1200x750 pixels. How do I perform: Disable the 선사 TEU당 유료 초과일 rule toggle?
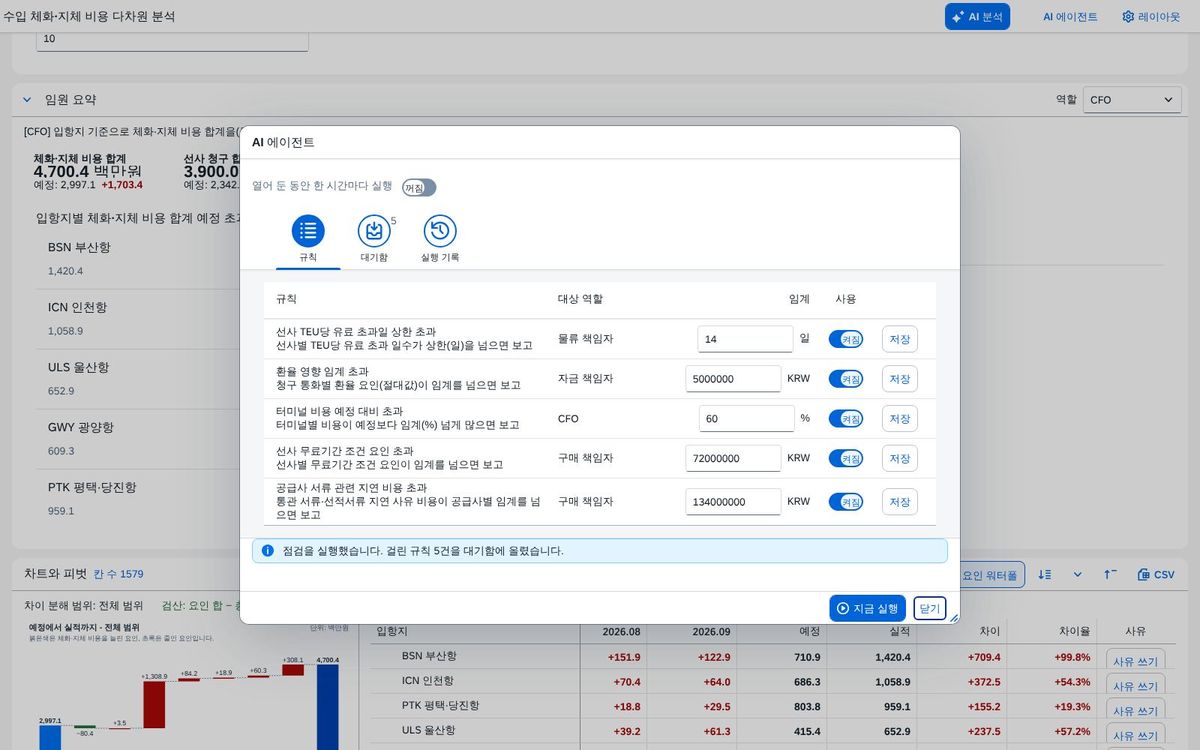[x=846, y=339]
